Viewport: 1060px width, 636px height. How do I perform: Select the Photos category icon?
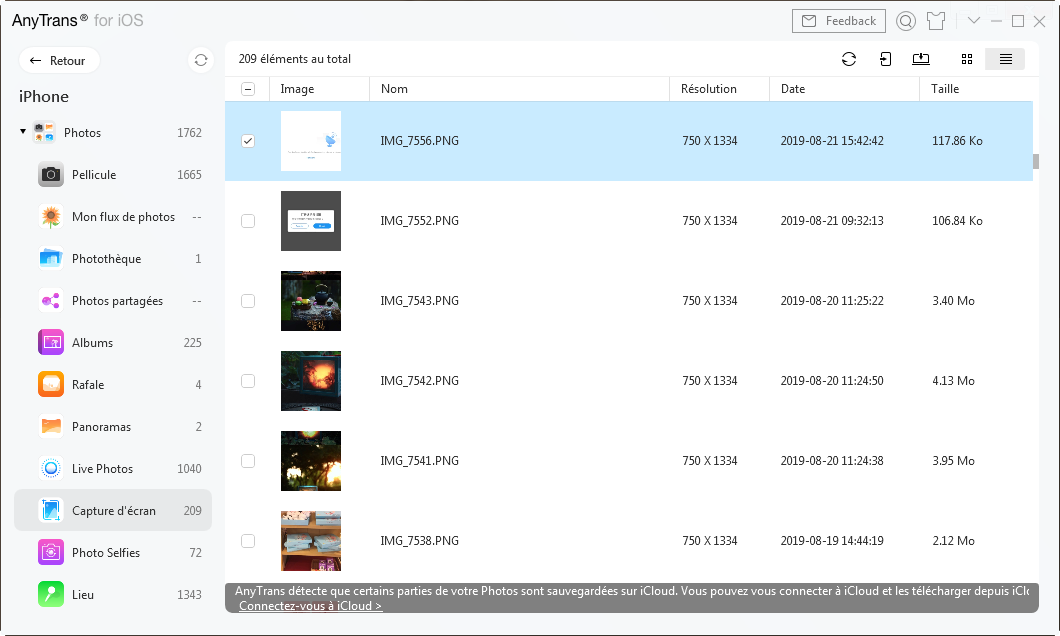pos(45,132)
